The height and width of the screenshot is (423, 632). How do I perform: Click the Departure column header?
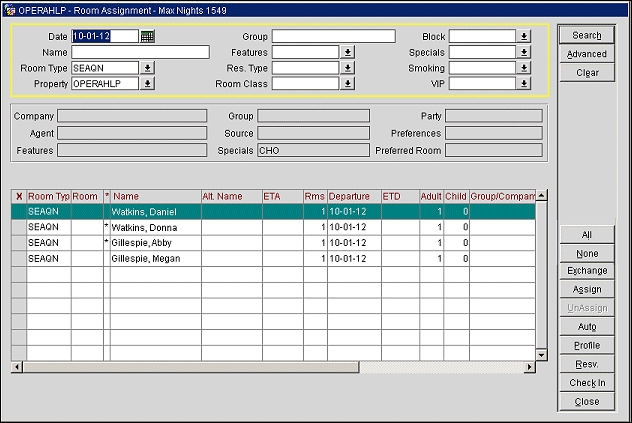point(353,196)
